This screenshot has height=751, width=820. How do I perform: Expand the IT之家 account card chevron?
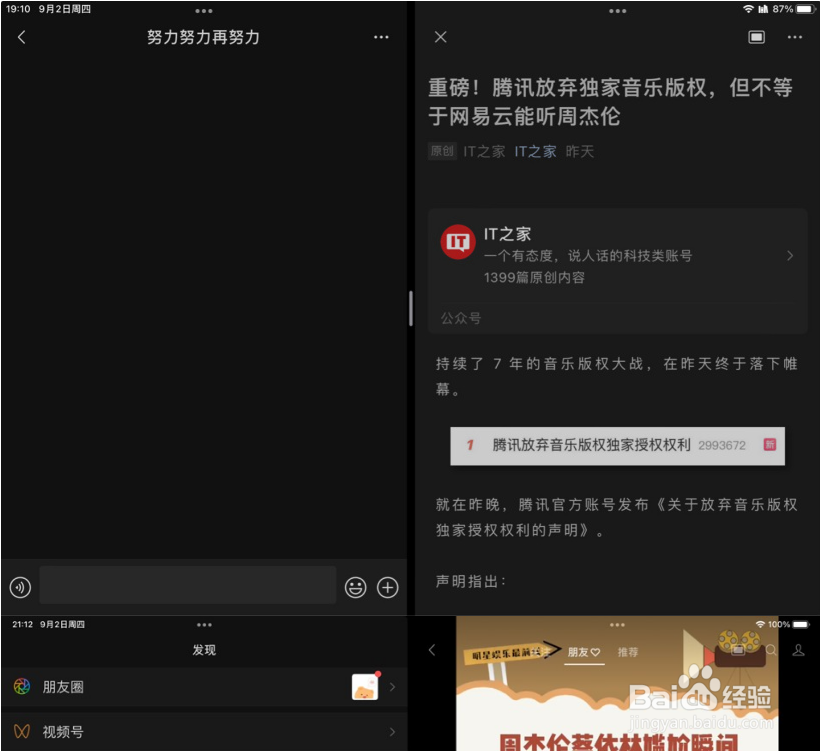791,255
